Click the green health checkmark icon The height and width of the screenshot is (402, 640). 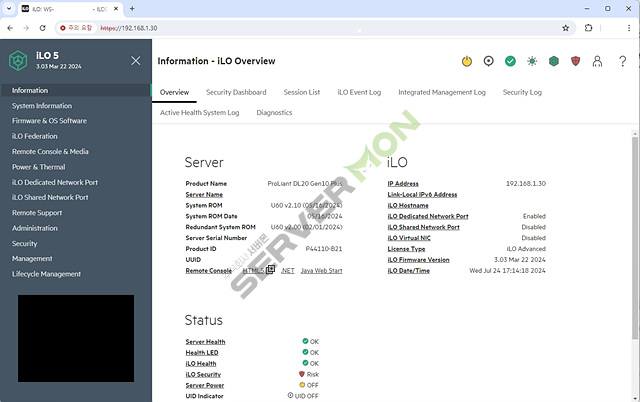point(510,61)
